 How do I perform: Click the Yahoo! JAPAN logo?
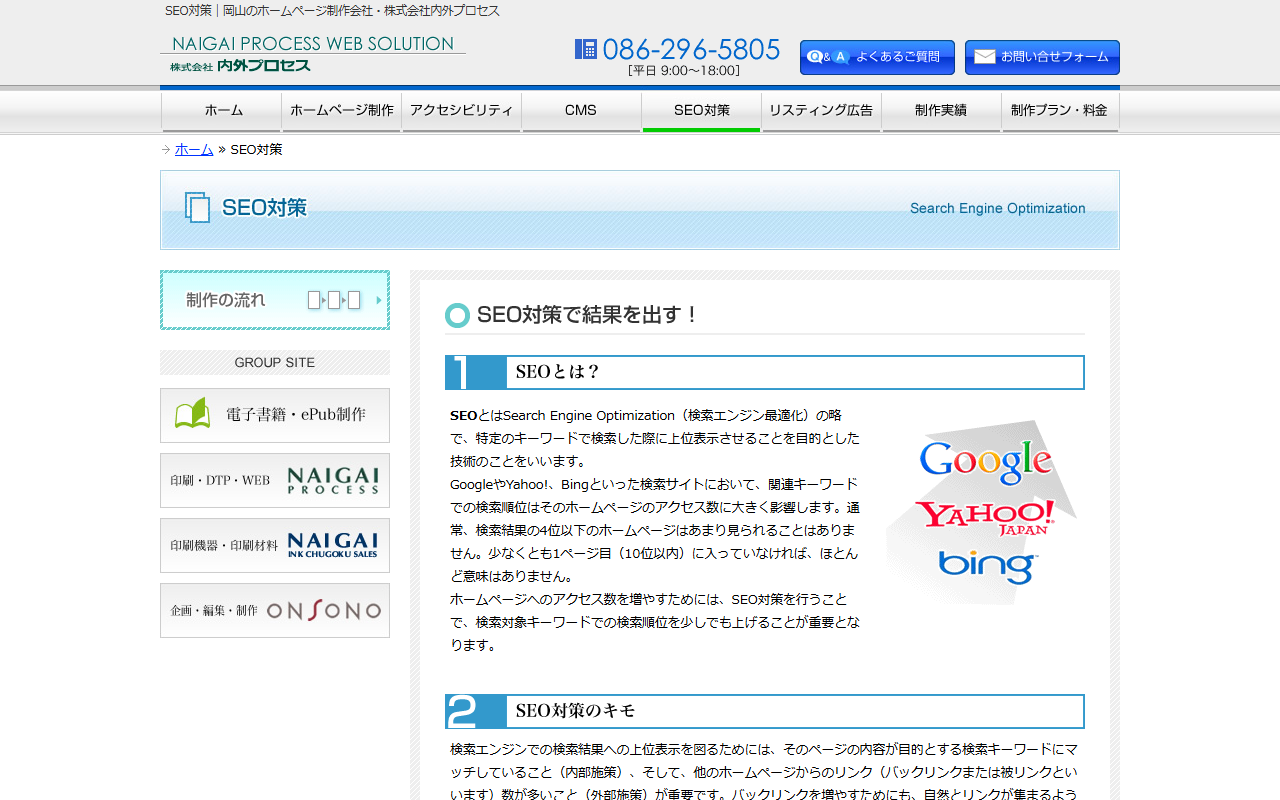(x=985, y=516)
